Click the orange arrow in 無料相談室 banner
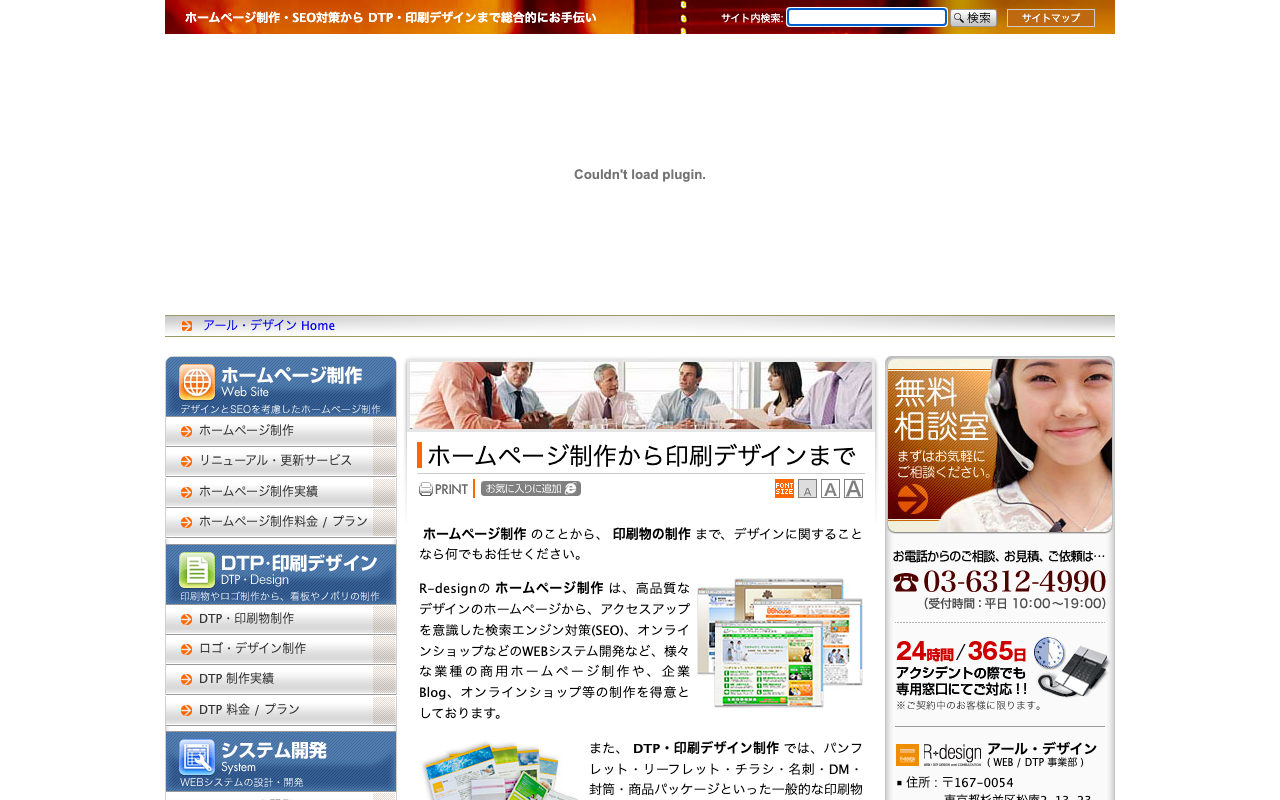 (x=913, y=499)
